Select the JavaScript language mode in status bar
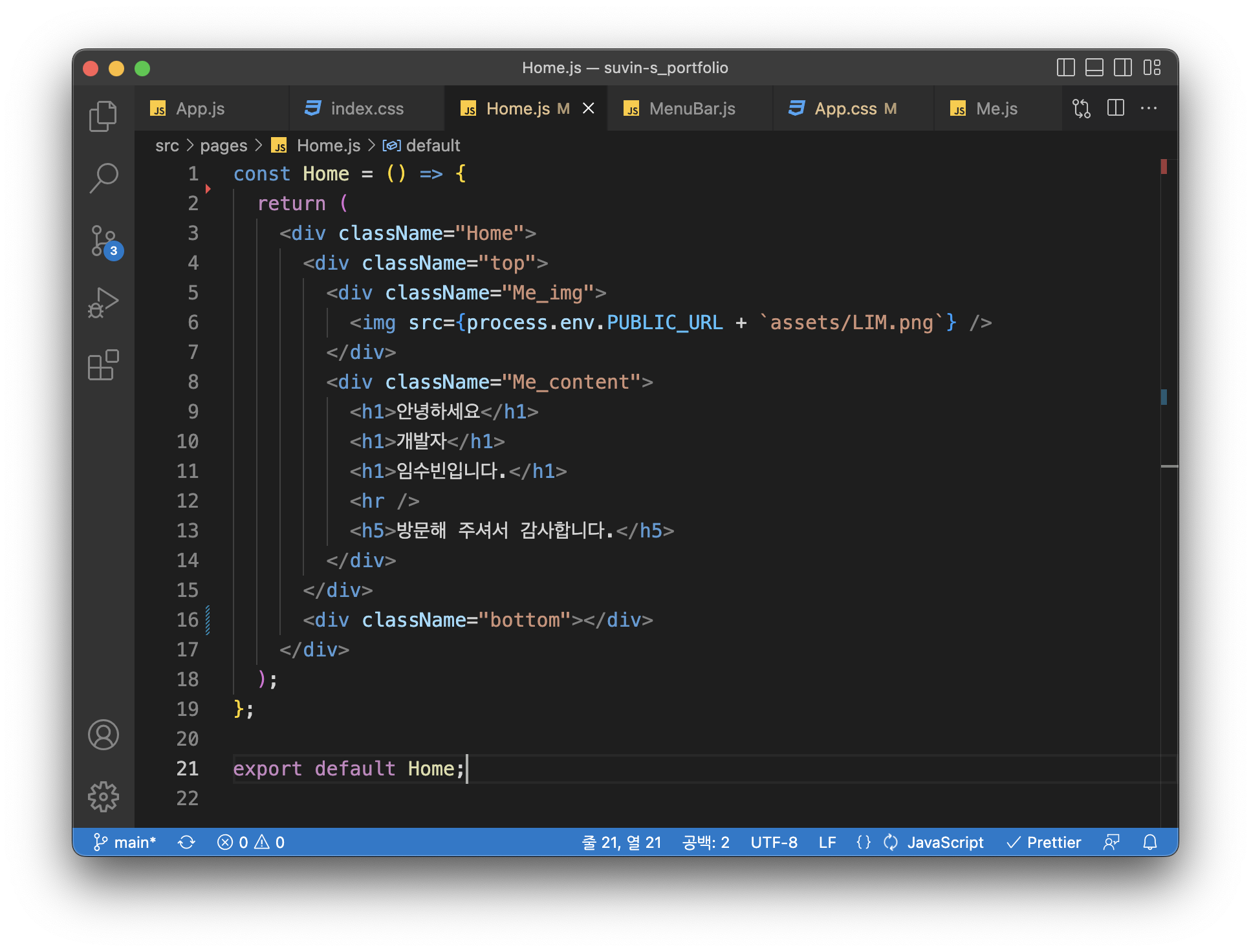This screenshot has height=952, width=1251. coord(945,842)
